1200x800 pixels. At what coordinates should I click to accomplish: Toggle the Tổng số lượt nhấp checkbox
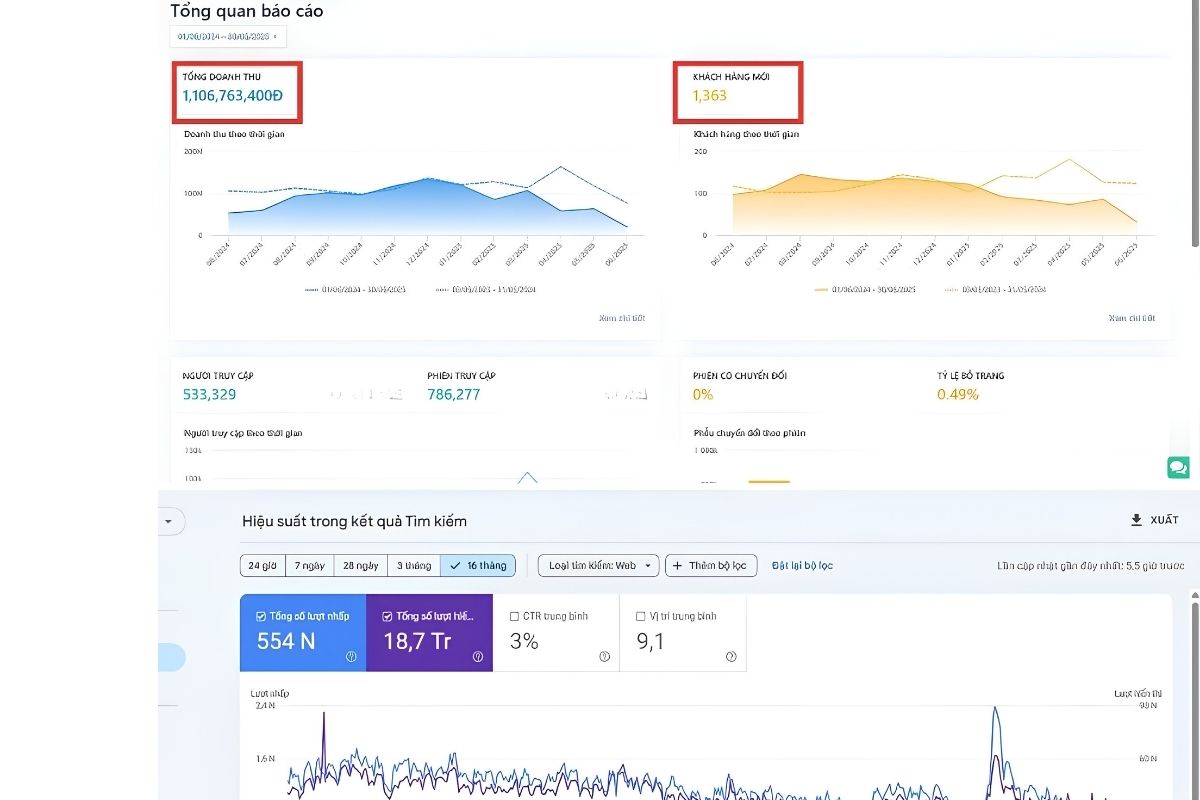pyautogui.click(x=261, y=616)
